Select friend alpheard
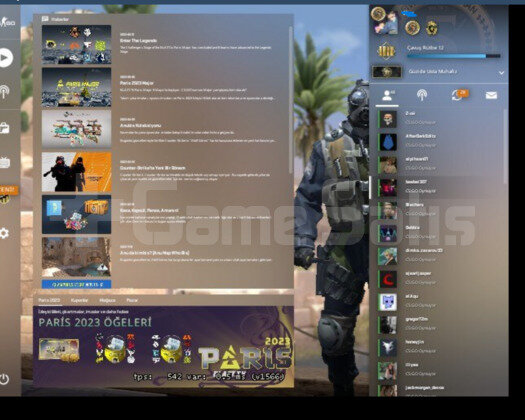Viewport: 525px width, 420px height. coord(440,164)
